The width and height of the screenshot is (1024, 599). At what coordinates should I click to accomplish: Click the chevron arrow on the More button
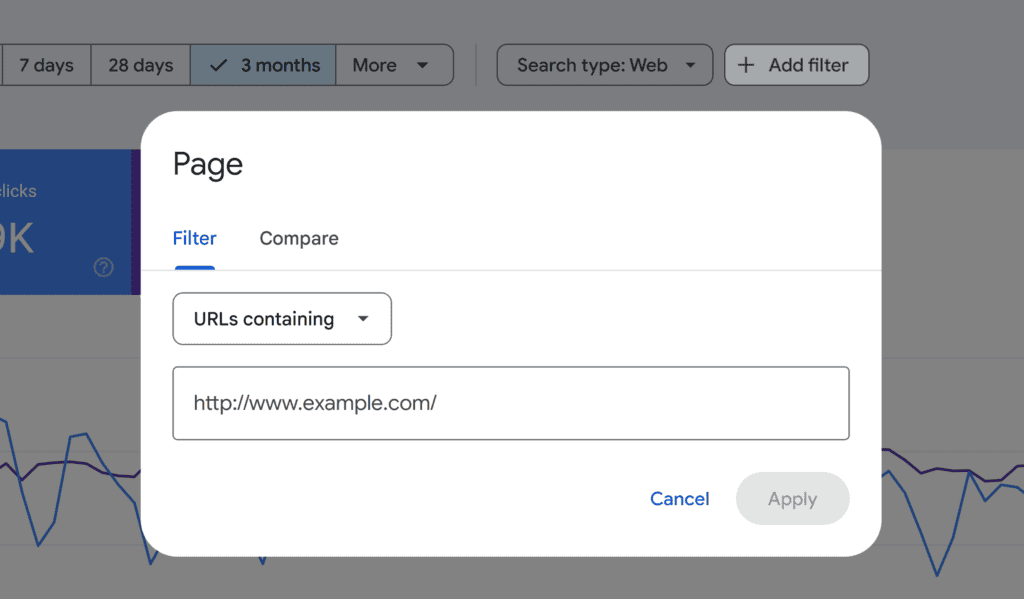coord(424,64)
